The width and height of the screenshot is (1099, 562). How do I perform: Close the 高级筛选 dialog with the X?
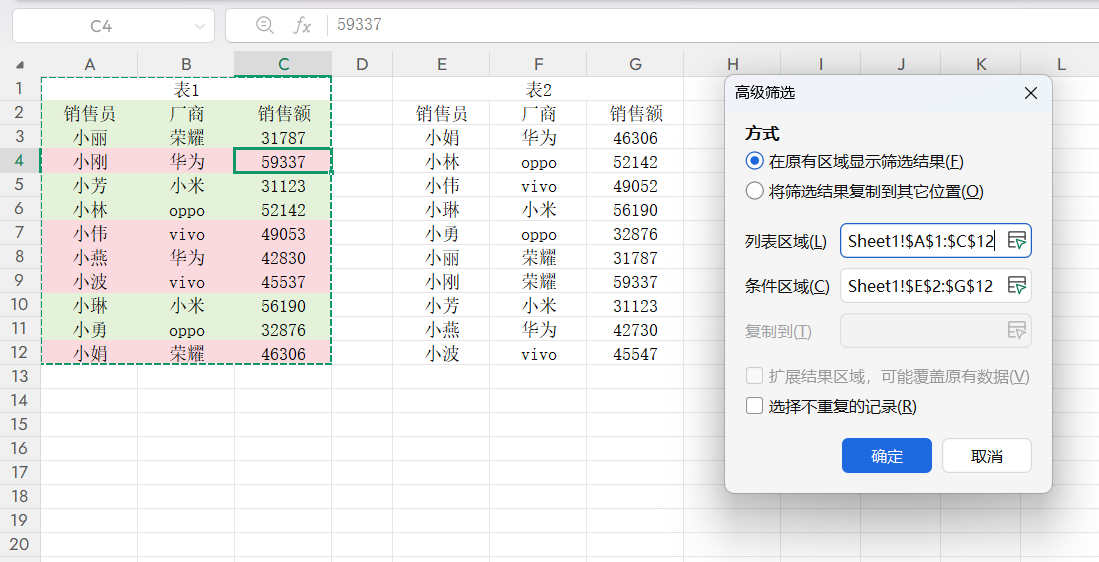[x=1030, y=93]
